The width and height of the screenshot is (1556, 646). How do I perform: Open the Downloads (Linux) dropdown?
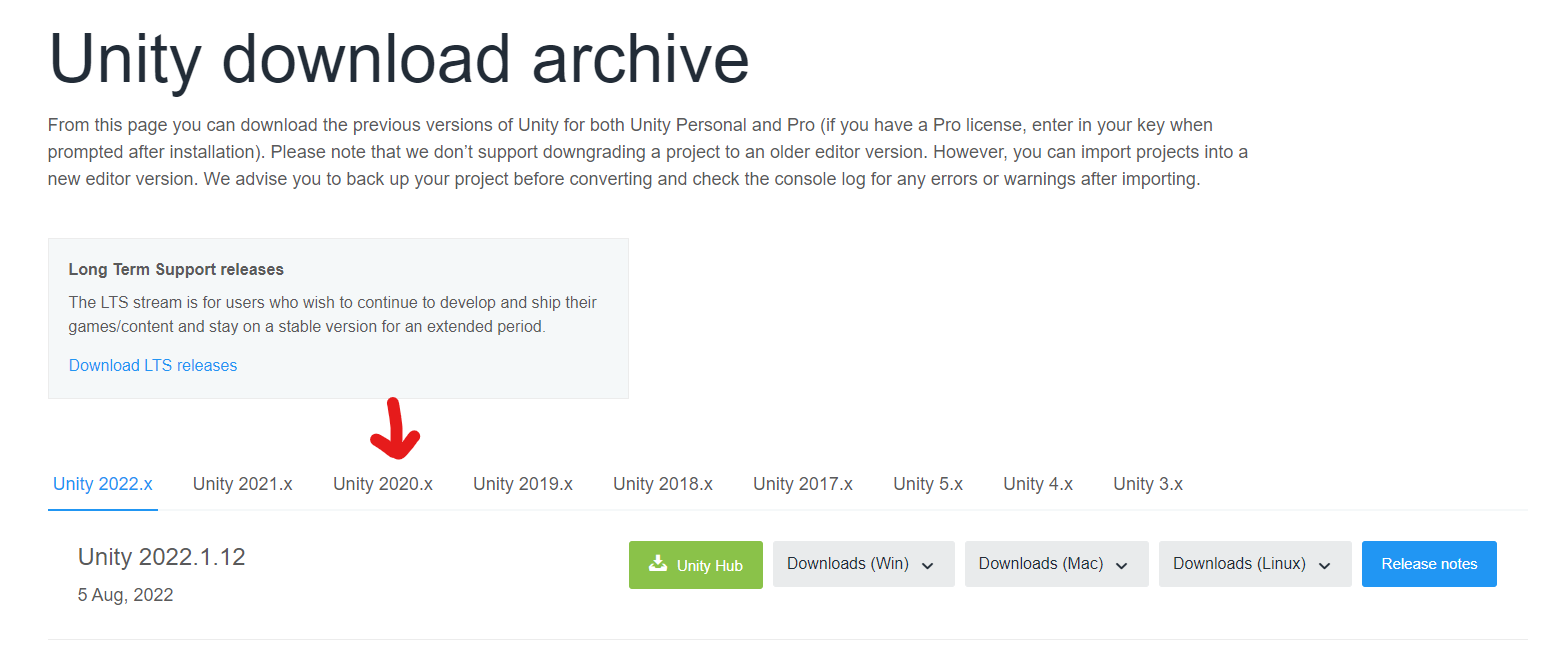tap(1255, 564)
